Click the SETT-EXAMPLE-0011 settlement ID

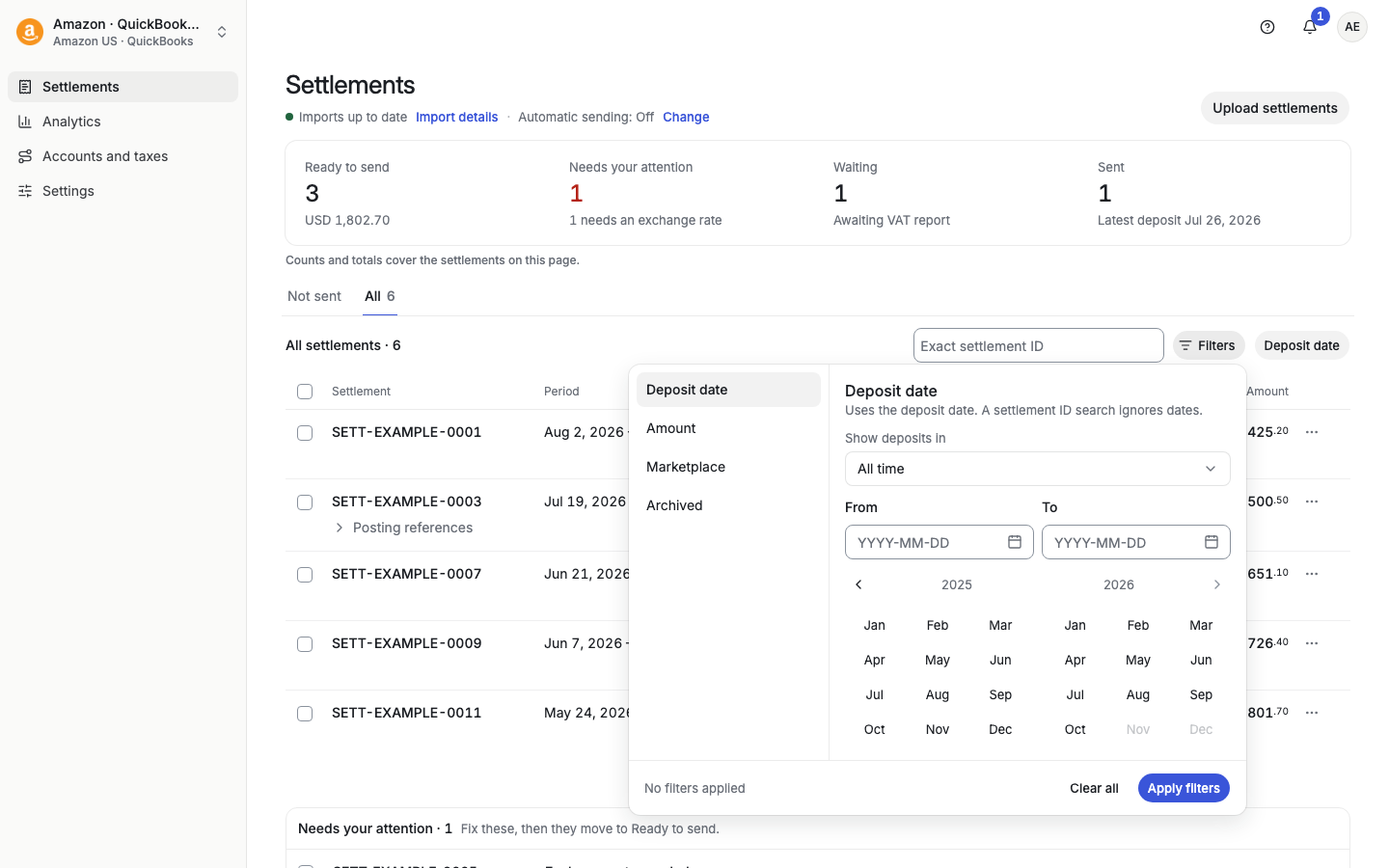click(x=406, y=713)
